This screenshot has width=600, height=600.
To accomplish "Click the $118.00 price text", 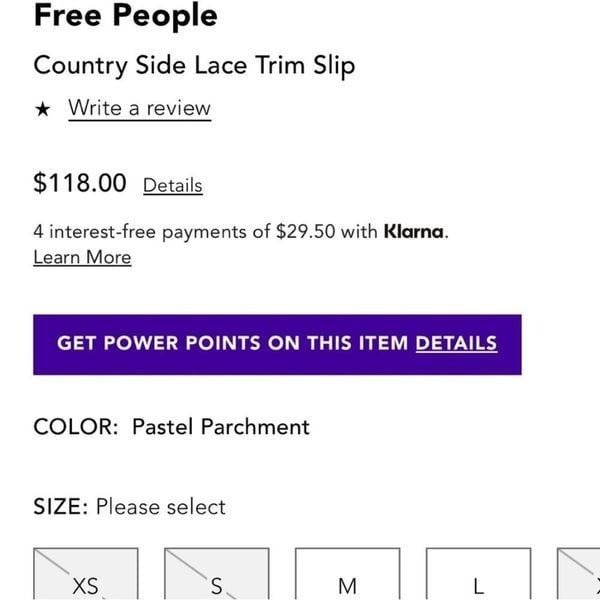I will coord(80,183).
